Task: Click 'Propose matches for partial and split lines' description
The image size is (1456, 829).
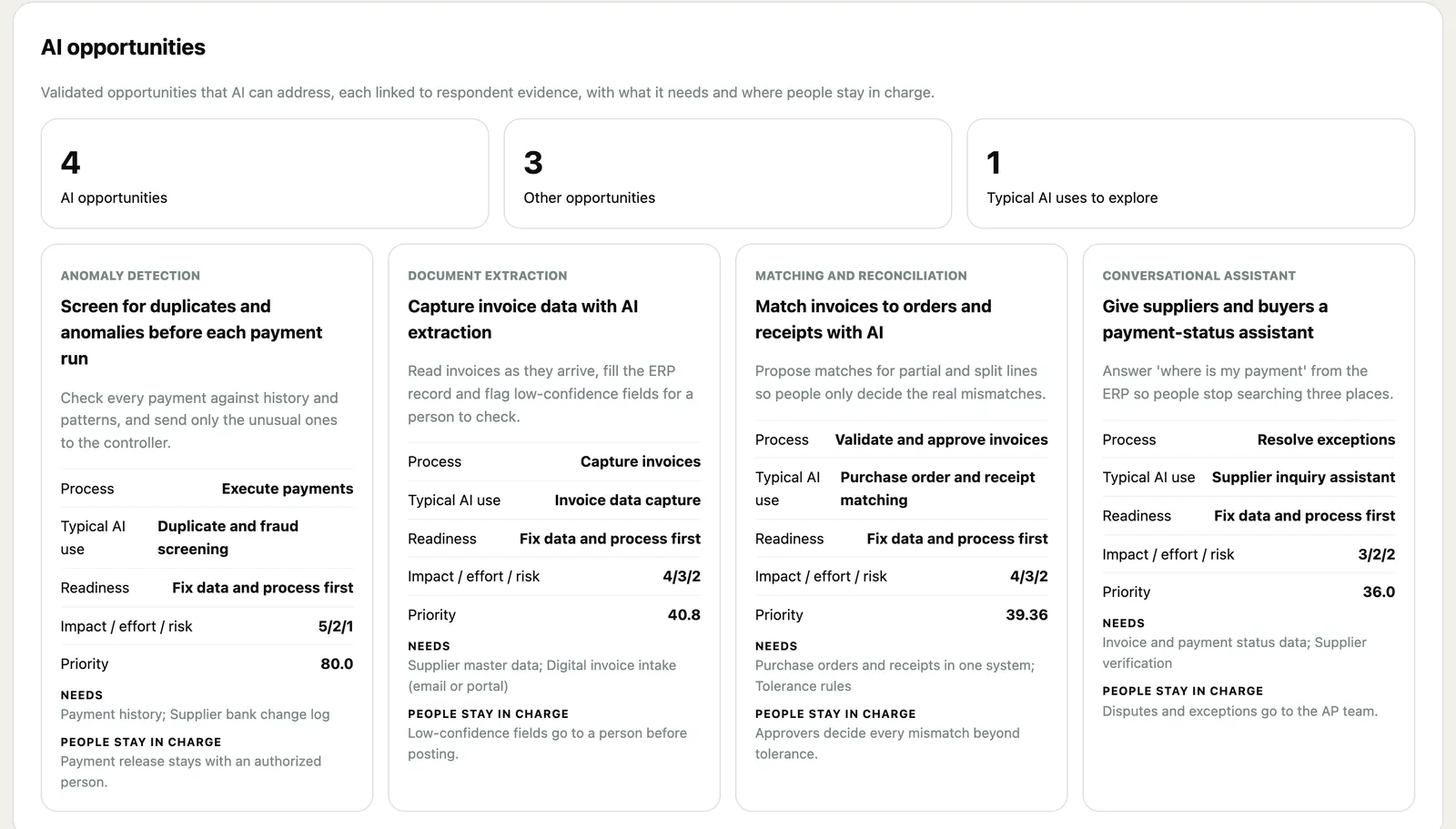Action: [900, 382]
